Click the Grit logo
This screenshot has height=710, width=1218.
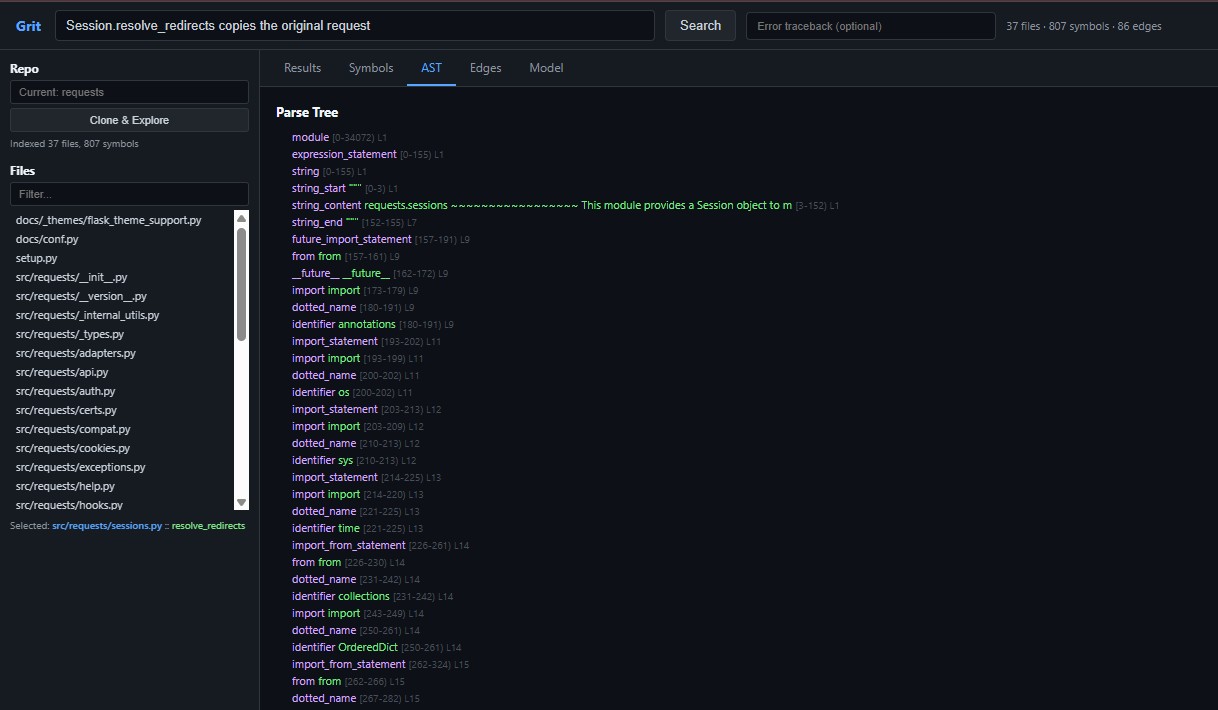28,26
